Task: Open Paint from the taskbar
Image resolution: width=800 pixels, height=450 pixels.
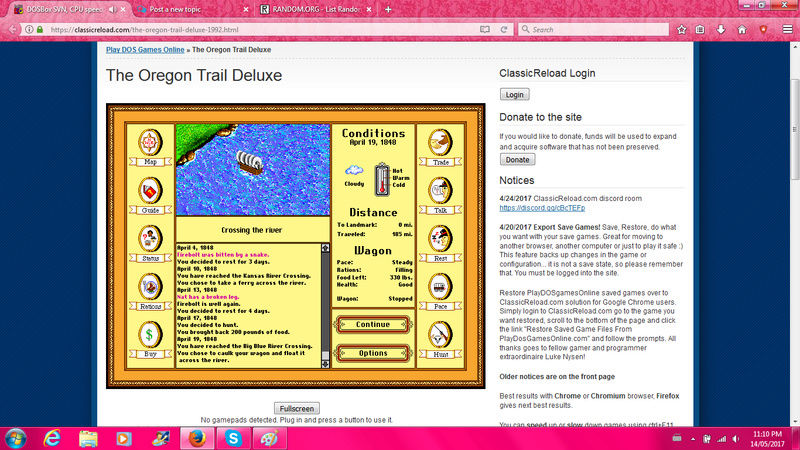Action: coord(269,439)
